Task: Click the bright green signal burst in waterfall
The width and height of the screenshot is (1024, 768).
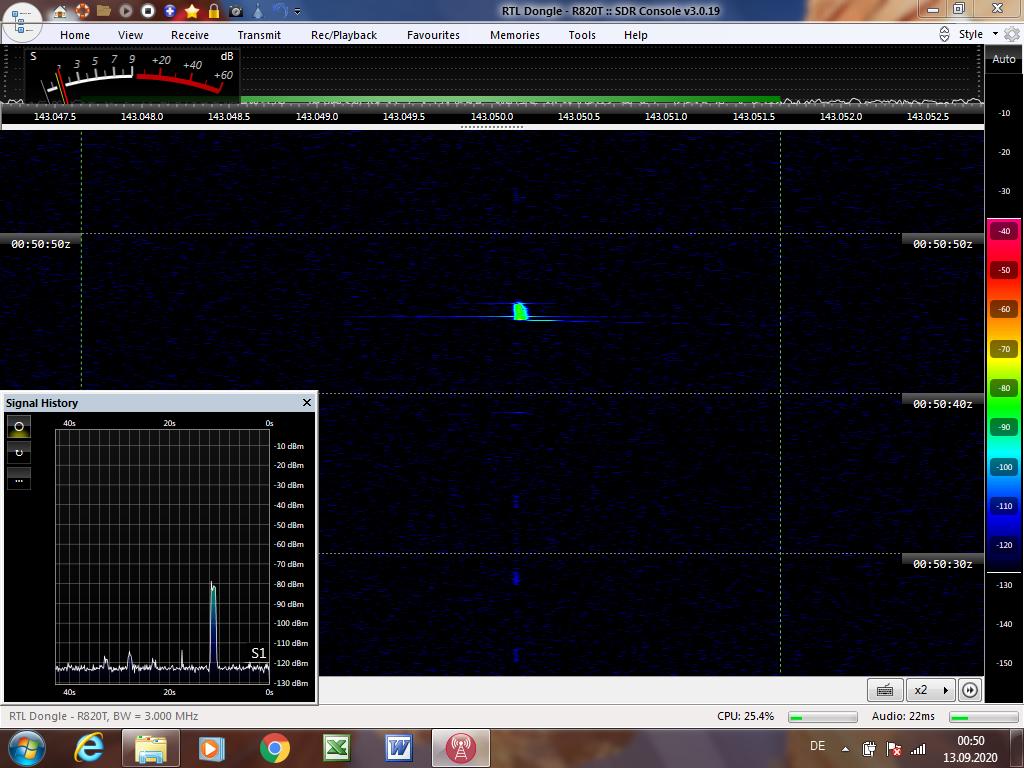Action: tap(520, 311)
